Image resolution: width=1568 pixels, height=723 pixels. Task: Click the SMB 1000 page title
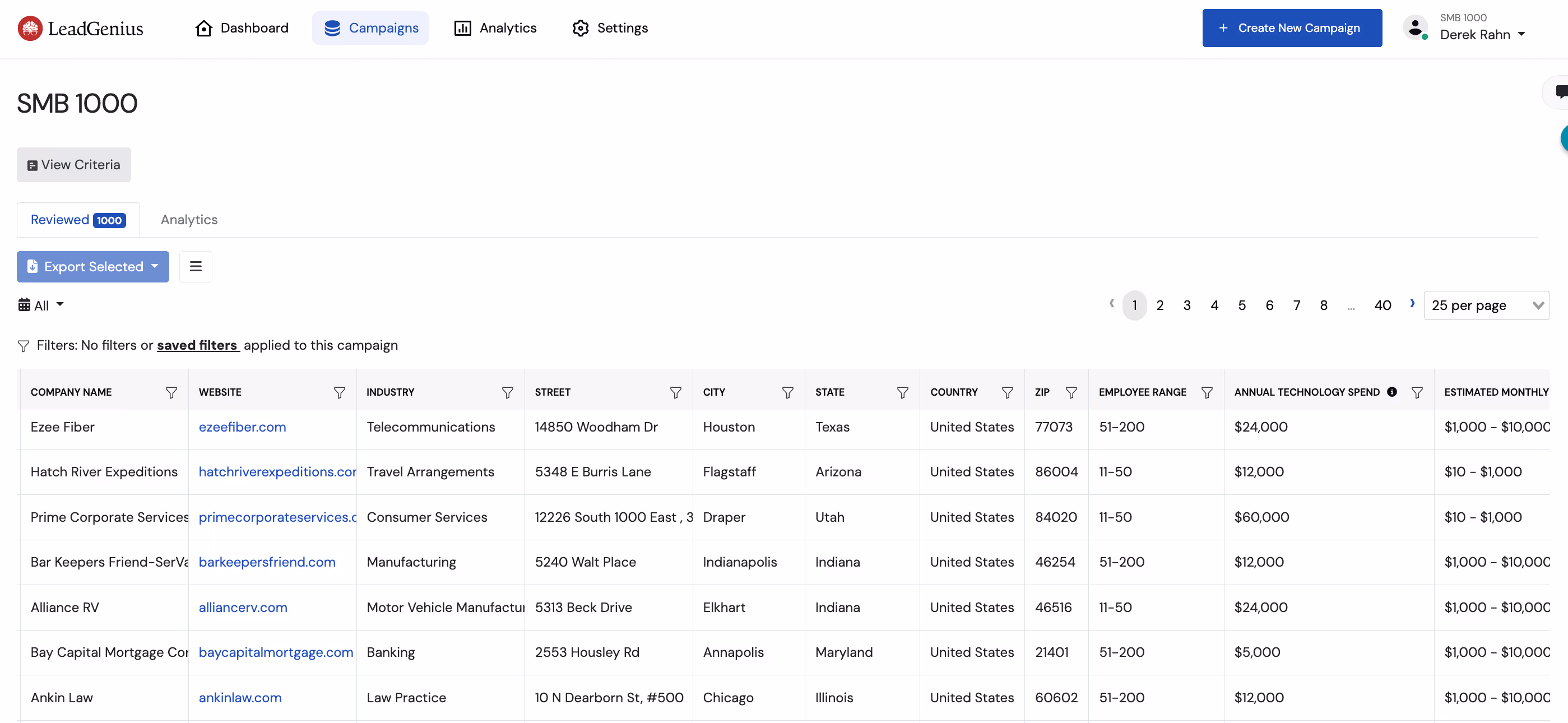(x=77, y=104)
